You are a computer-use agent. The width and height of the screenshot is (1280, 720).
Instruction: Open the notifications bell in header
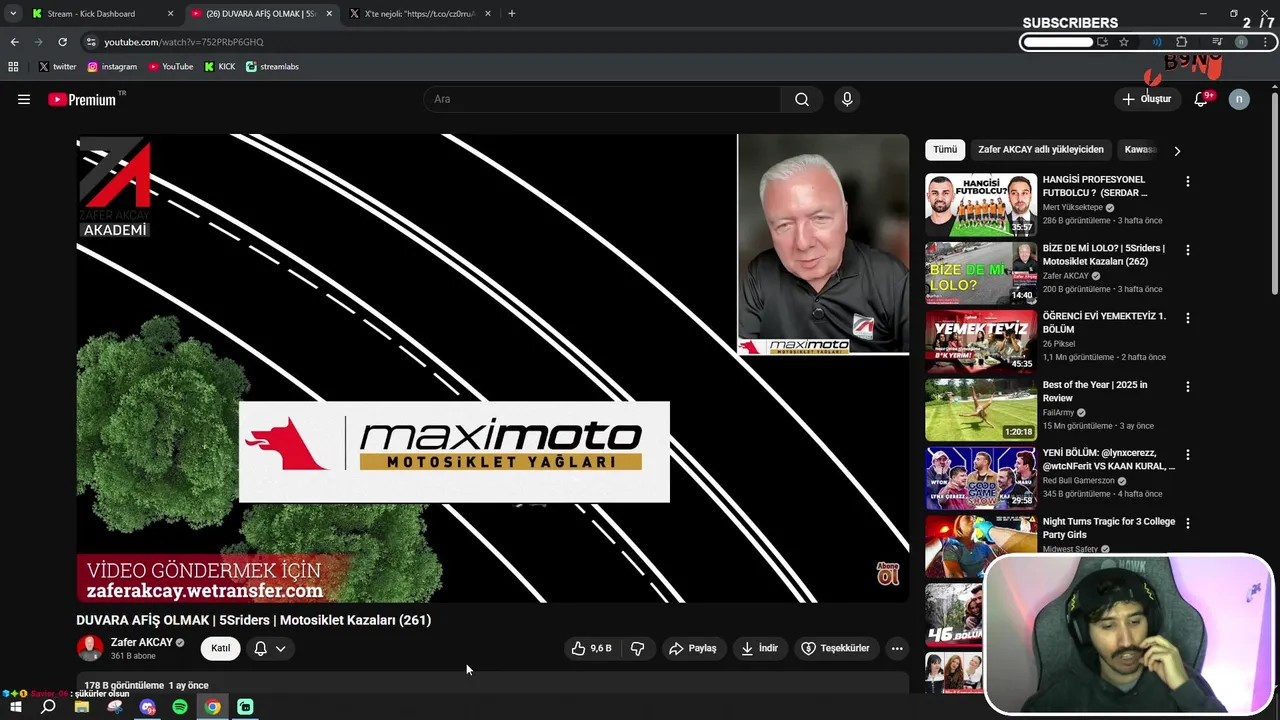pyautogui.click(x=1202, y=99)
